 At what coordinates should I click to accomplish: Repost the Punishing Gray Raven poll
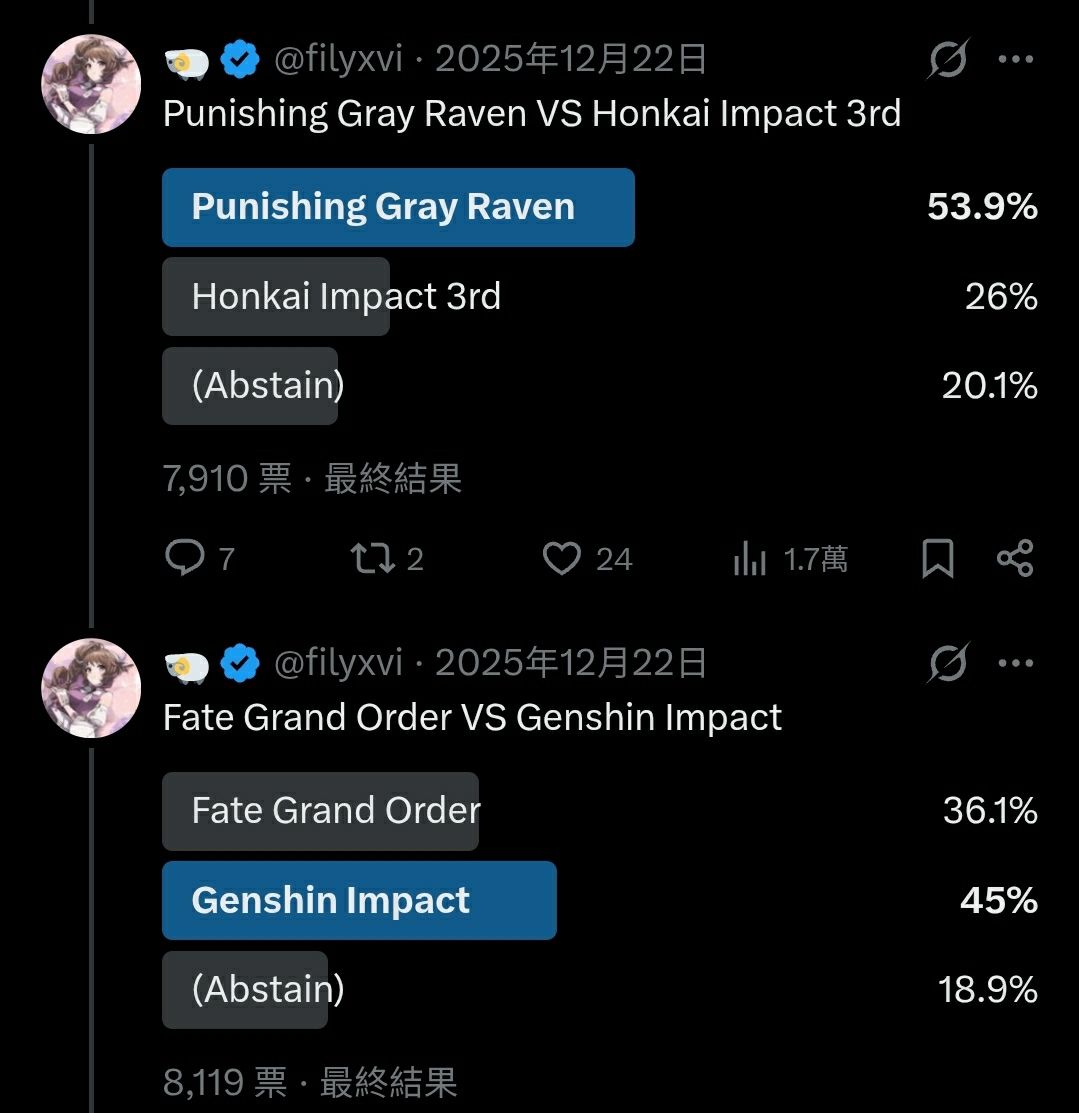click(x=374, y=558)
